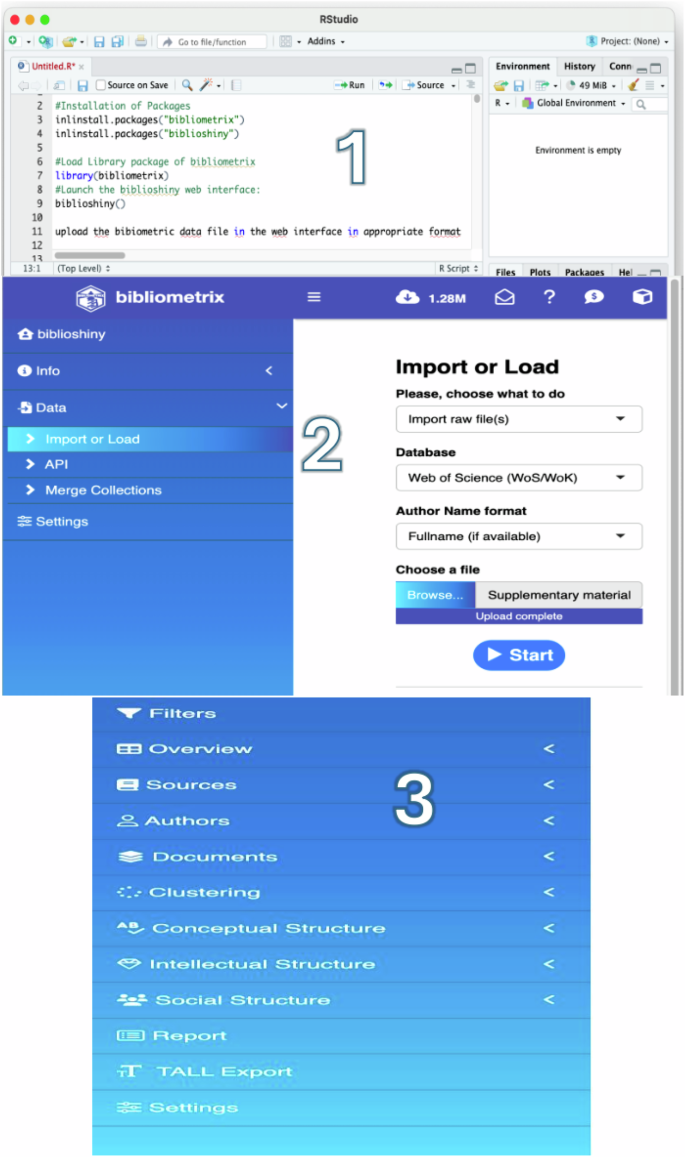
Task: Collapse the Data section in sidebar
Action: [x=148, y=407]
